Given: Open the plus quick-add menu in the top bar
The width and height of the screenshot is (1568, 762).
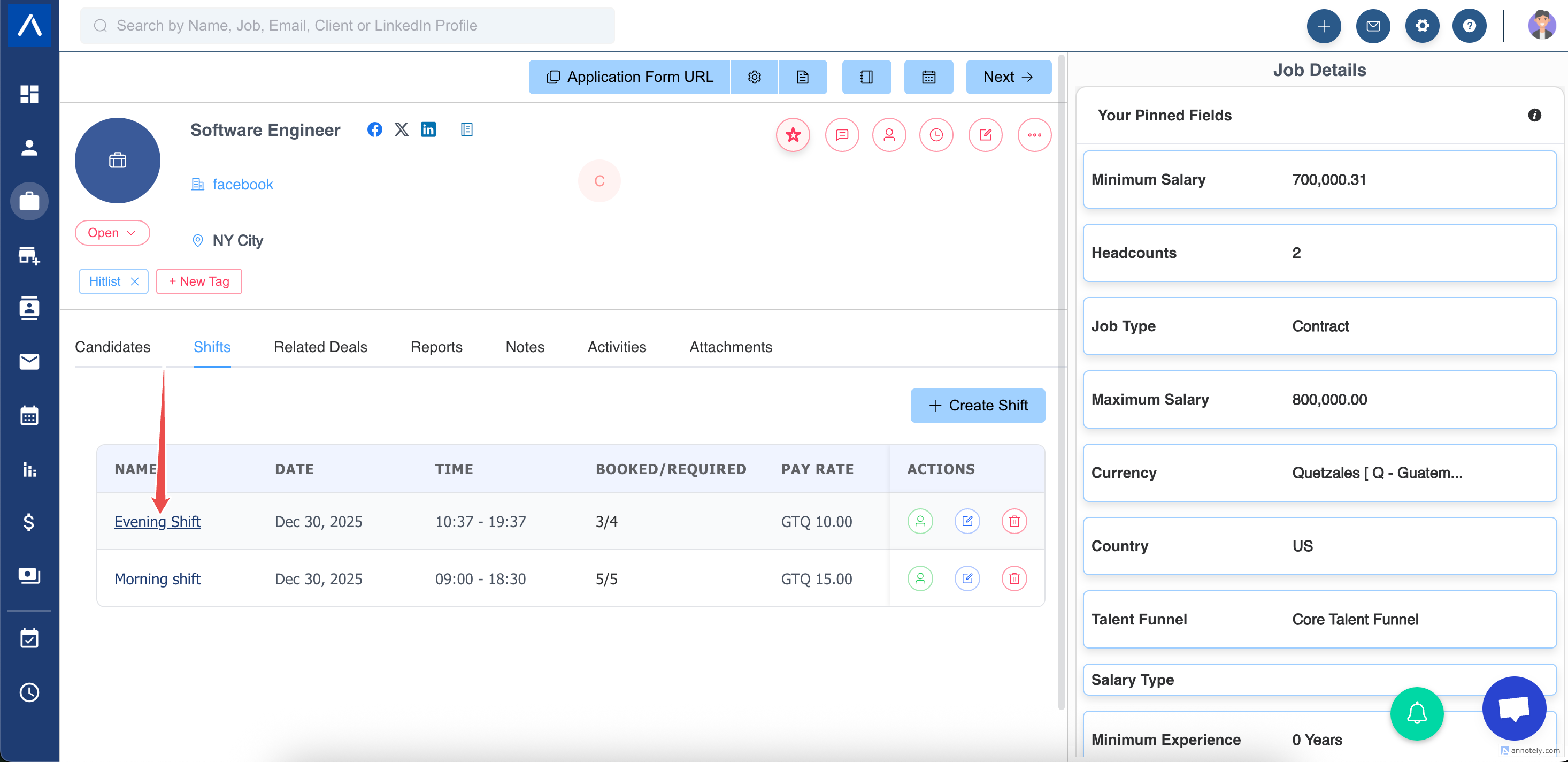Looking at the screenshot, I should pos(1323,26).
